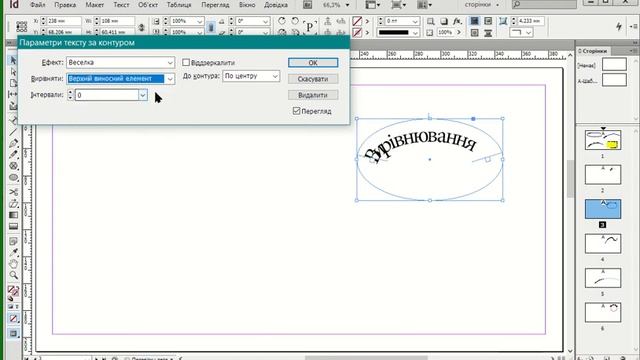The height and width of the screenshot is (360, 640).
Task: Select the Eyedropper tool
Action: [x=13, y=252]
